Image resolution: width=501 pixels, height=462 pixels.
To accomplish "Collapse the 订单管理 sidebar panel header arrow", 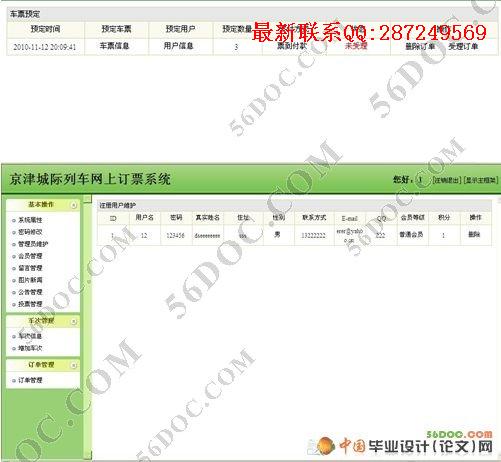I will pos(74,365).
